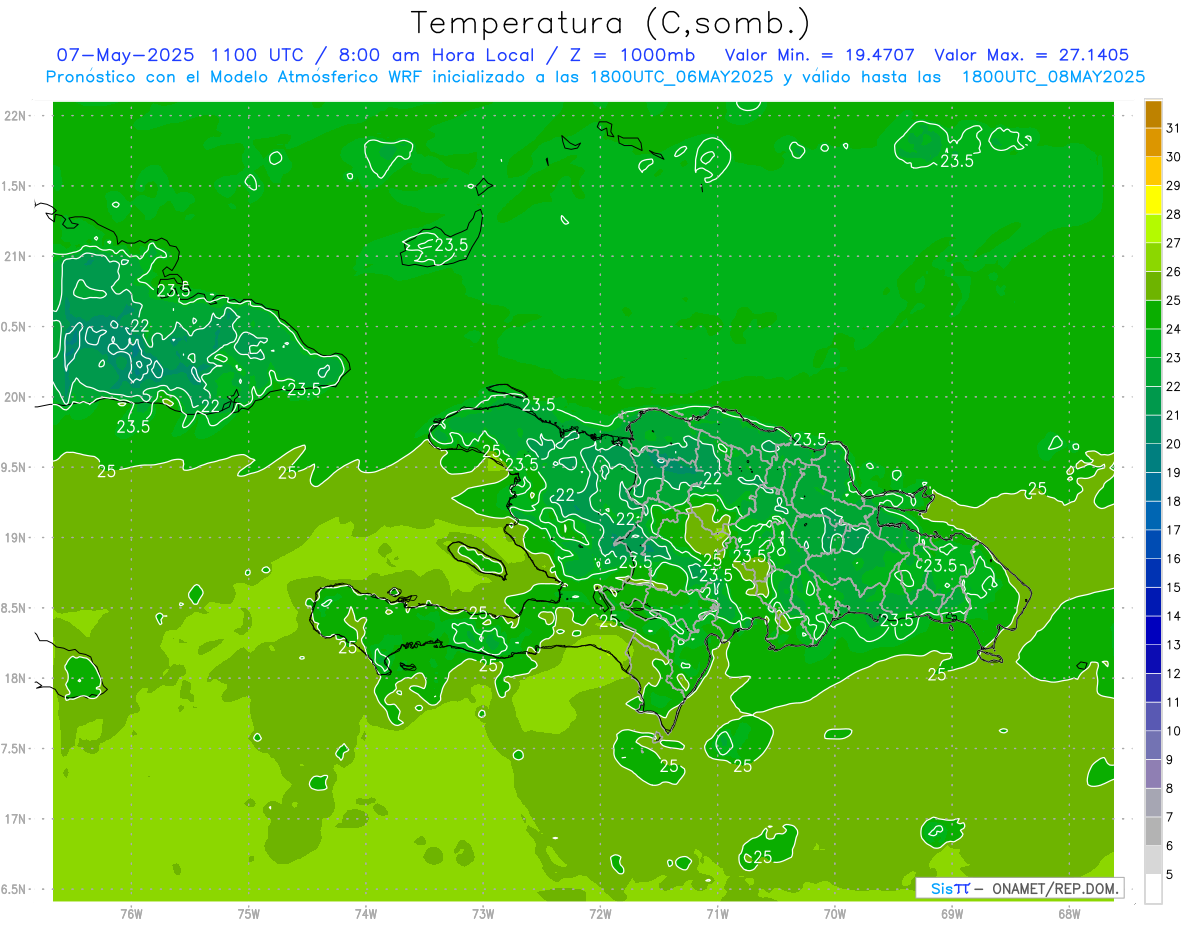Viewport: 1200px width, 927px height.
Task: Click color scale value 27
Action: [x=1174, y=243]
